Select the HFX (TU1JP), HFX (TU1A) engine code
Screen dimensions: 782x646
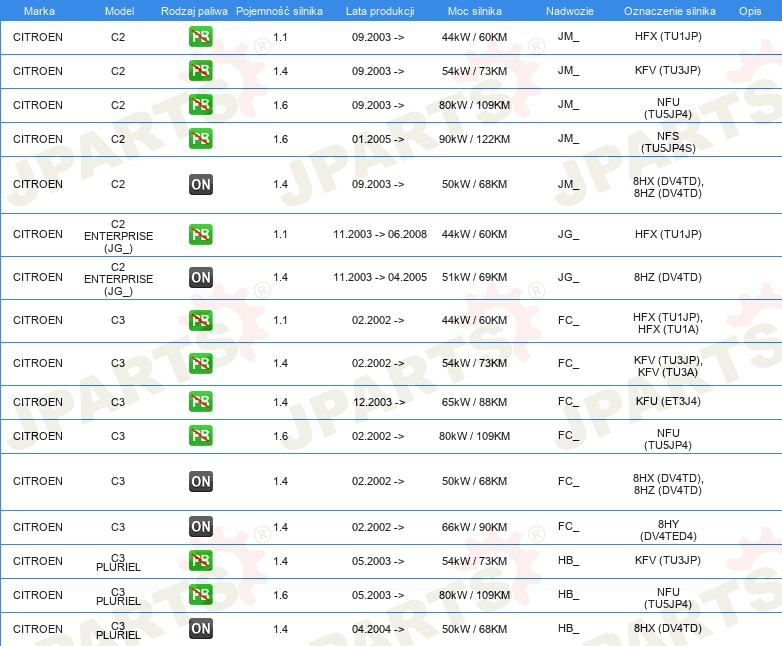click(x=668, y=323)
